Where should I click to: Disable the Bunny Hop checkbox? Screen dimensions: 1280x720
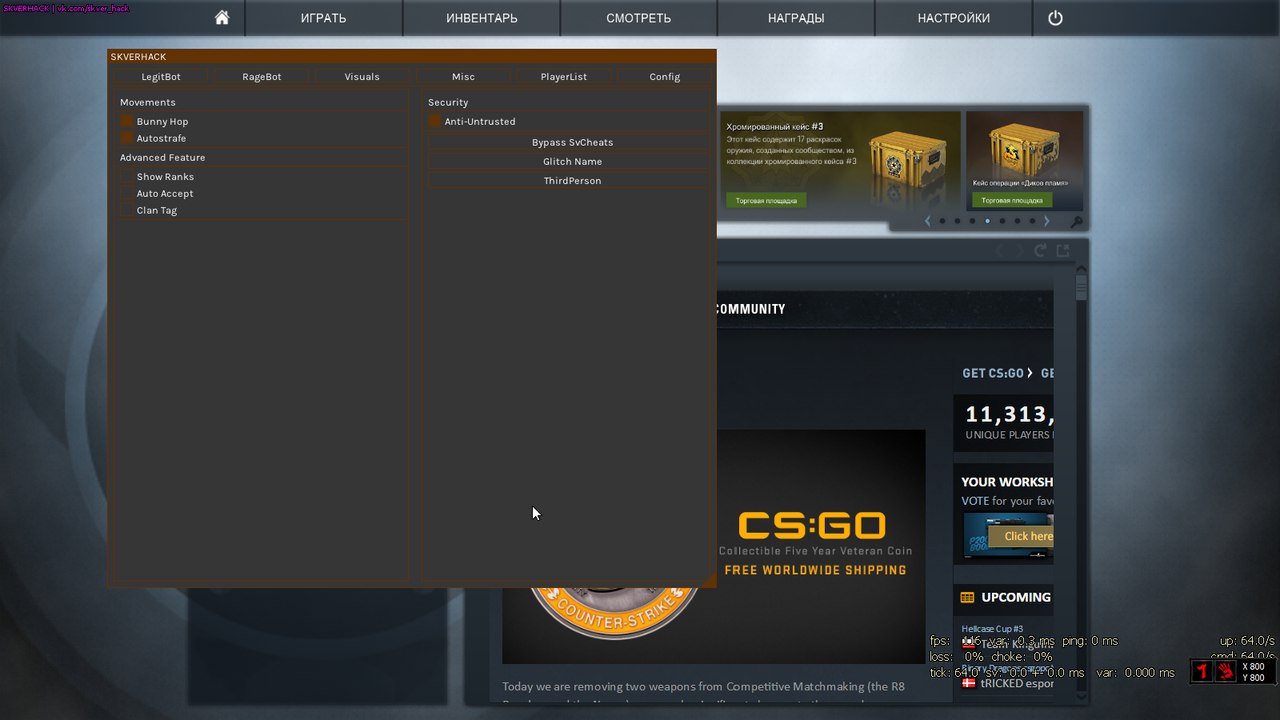(127, 121)
